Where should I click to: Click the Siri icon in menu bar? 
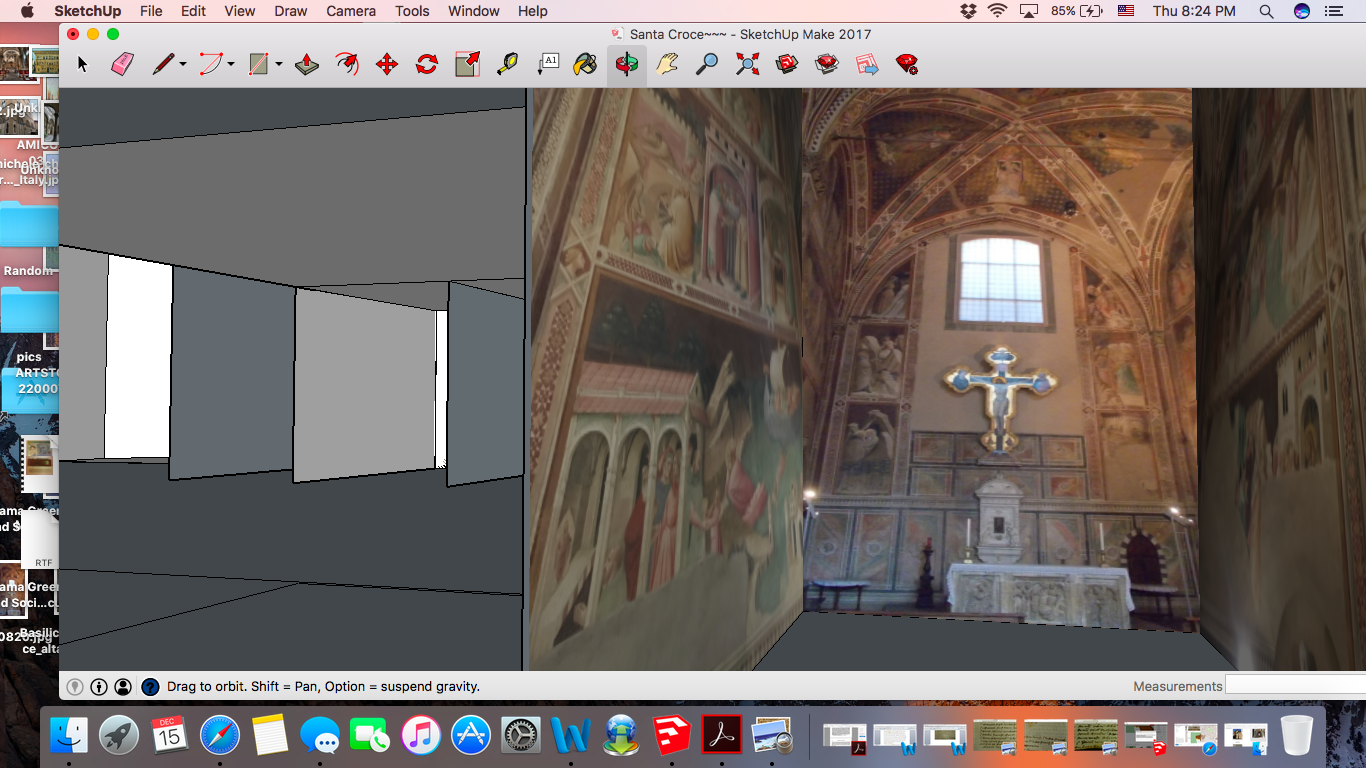point(1301,11)
